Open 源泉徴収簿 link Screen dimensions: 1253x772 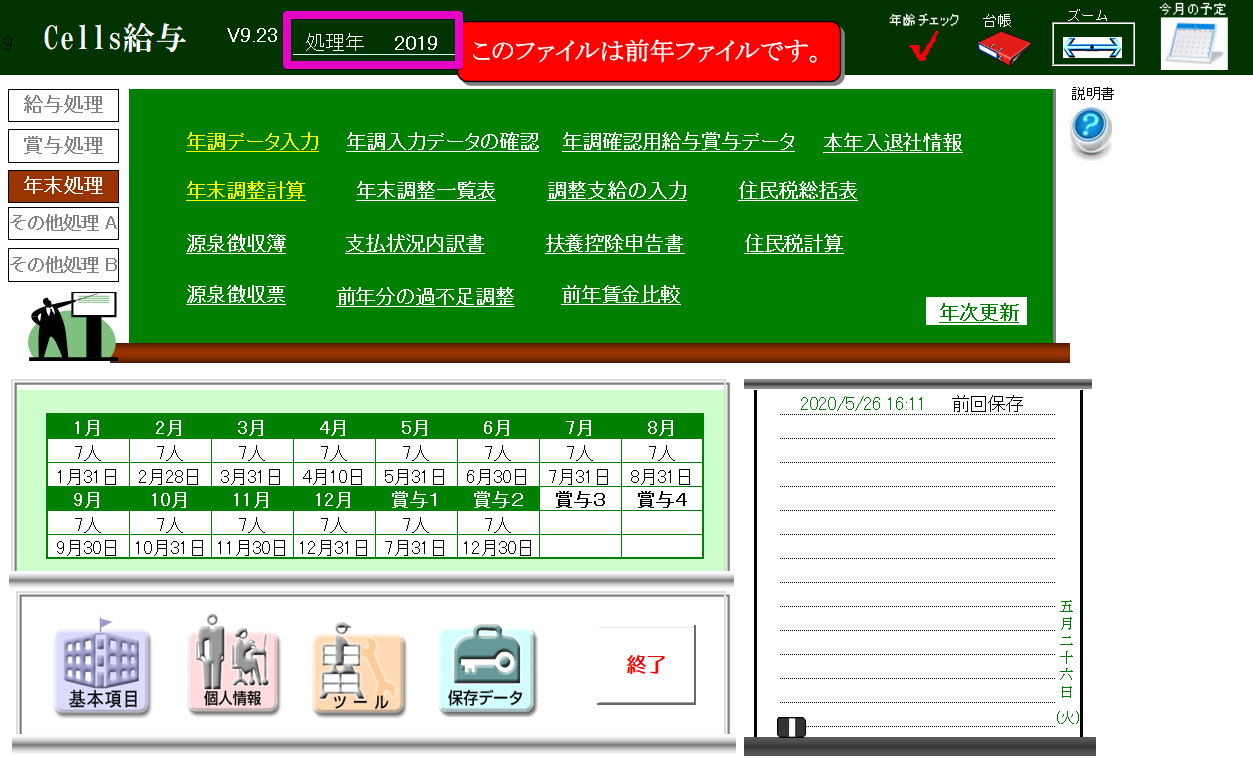tap(236, 244)
